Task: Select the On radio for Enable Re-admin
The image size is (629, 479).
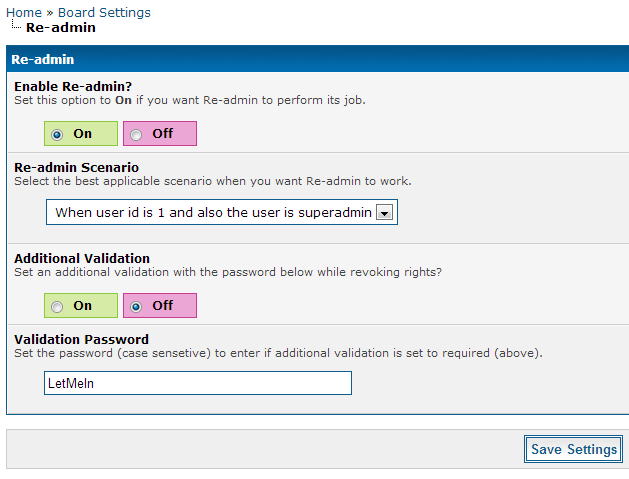Action: point(57,134)
